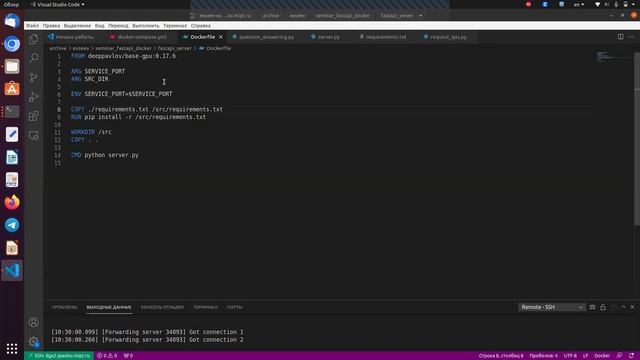Click the split editor right icon

tap(620, 37)
